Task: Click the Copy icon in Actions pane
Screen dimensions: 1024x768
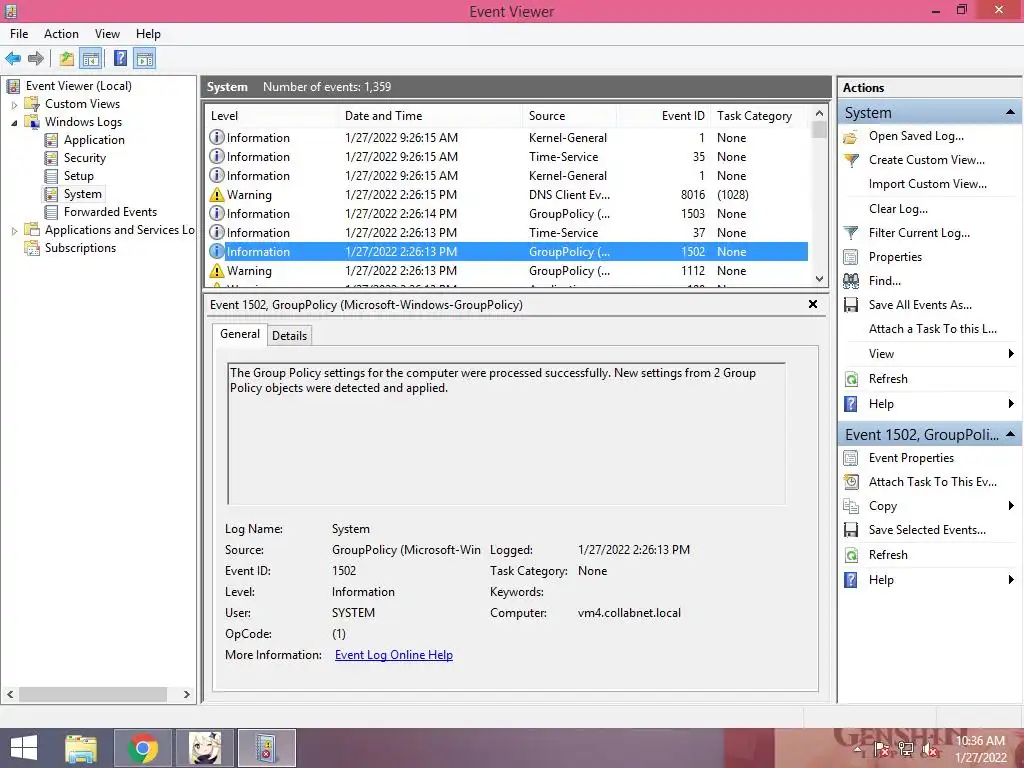Action: [x=851, y=506]
